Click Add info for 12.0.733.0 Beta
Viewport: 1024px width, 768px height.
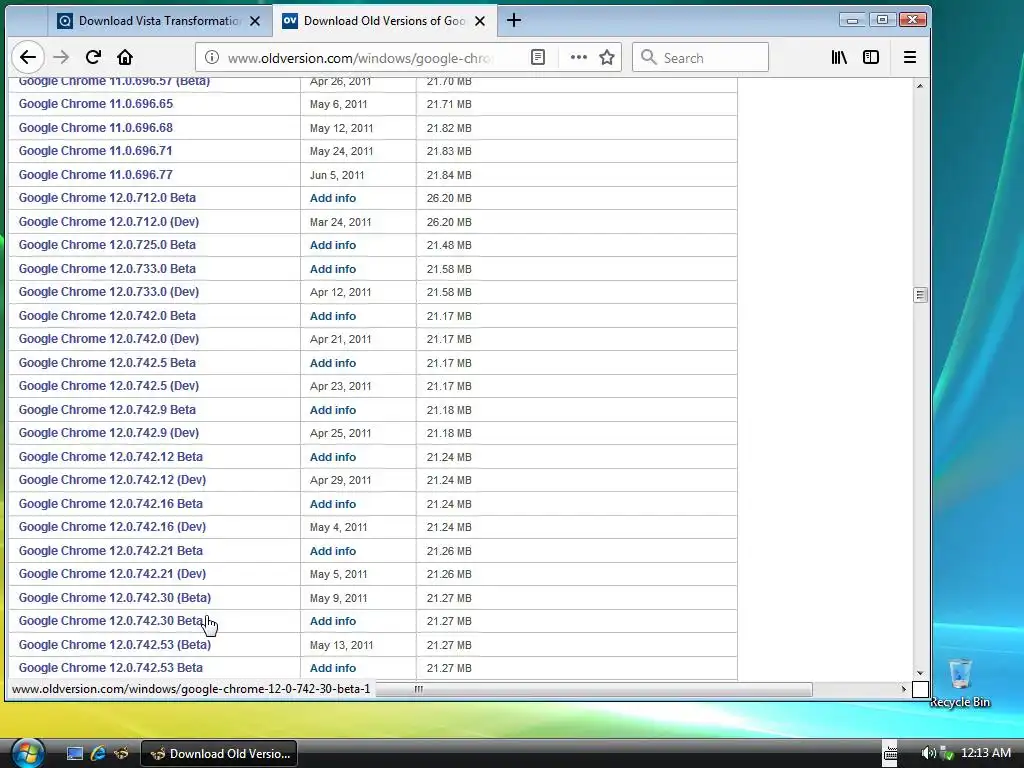[x=333, y=268]
